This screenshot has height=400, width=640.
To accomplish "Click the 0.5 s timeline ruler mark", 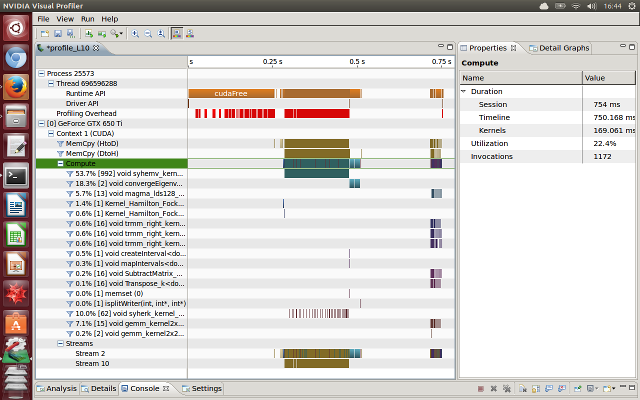I will [x=357, y=62].
